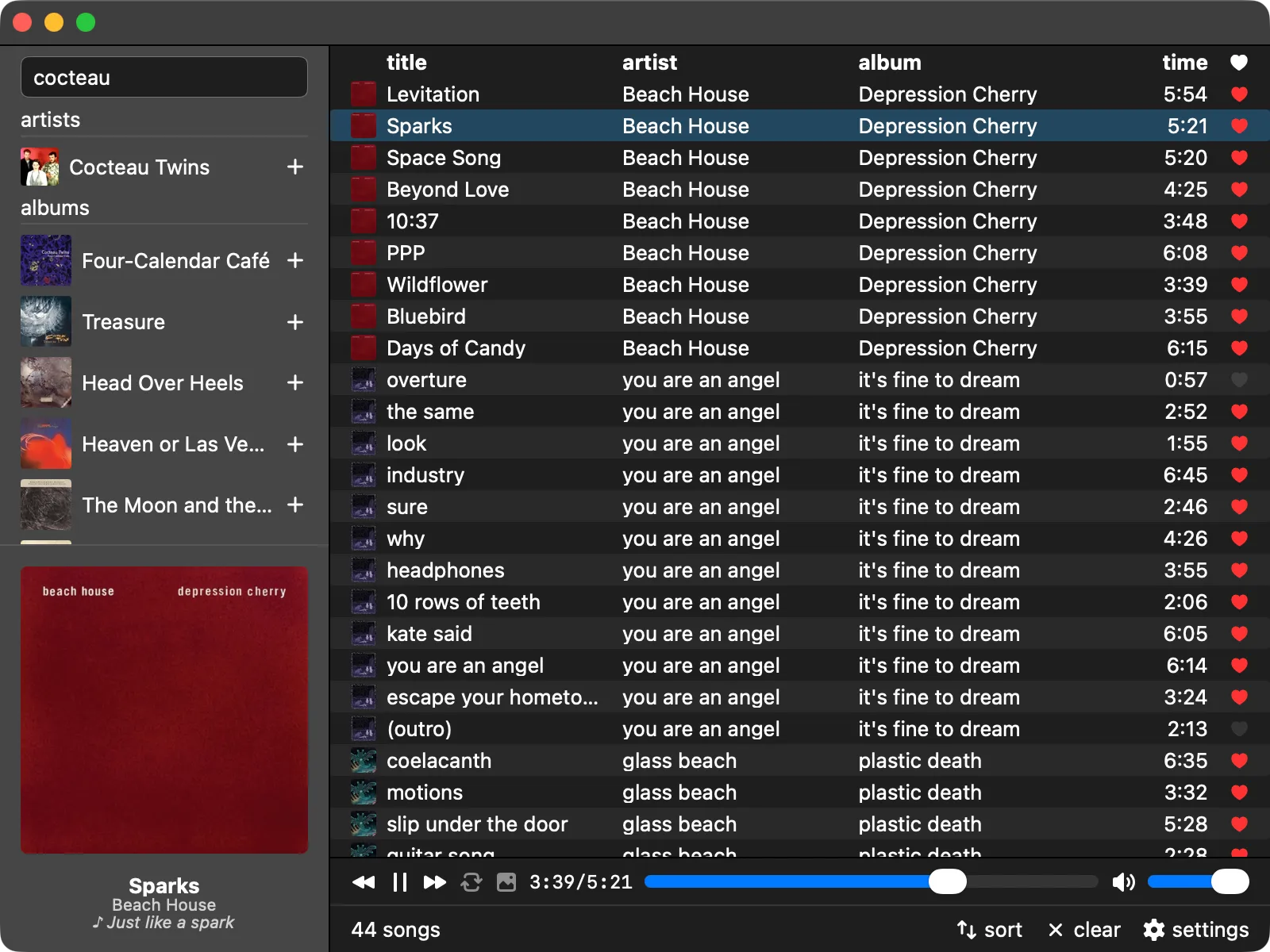
Task: Toggle repeat mode icon
Action: [471, 882]
